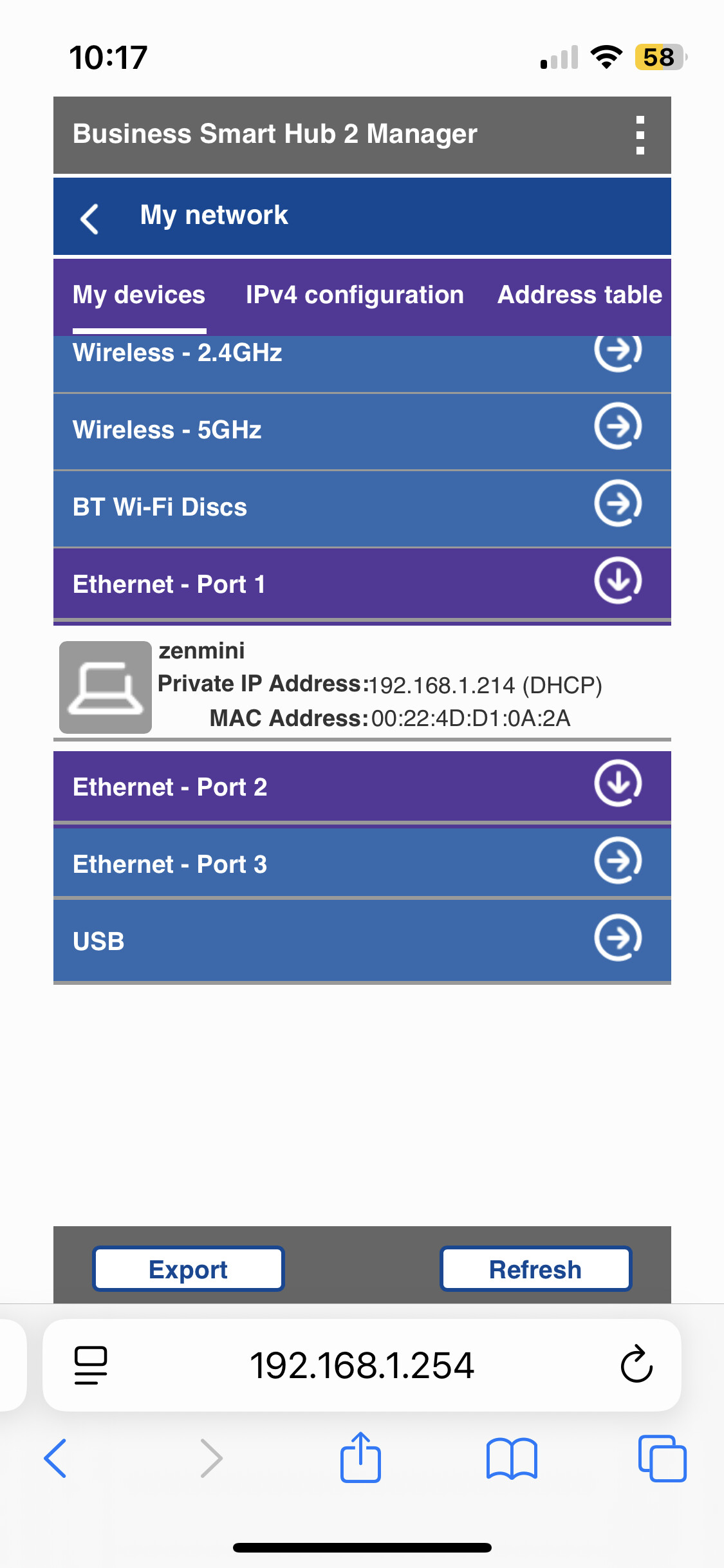
Task: Tap the zenmini laptop device icon
Action: point(106,687)
